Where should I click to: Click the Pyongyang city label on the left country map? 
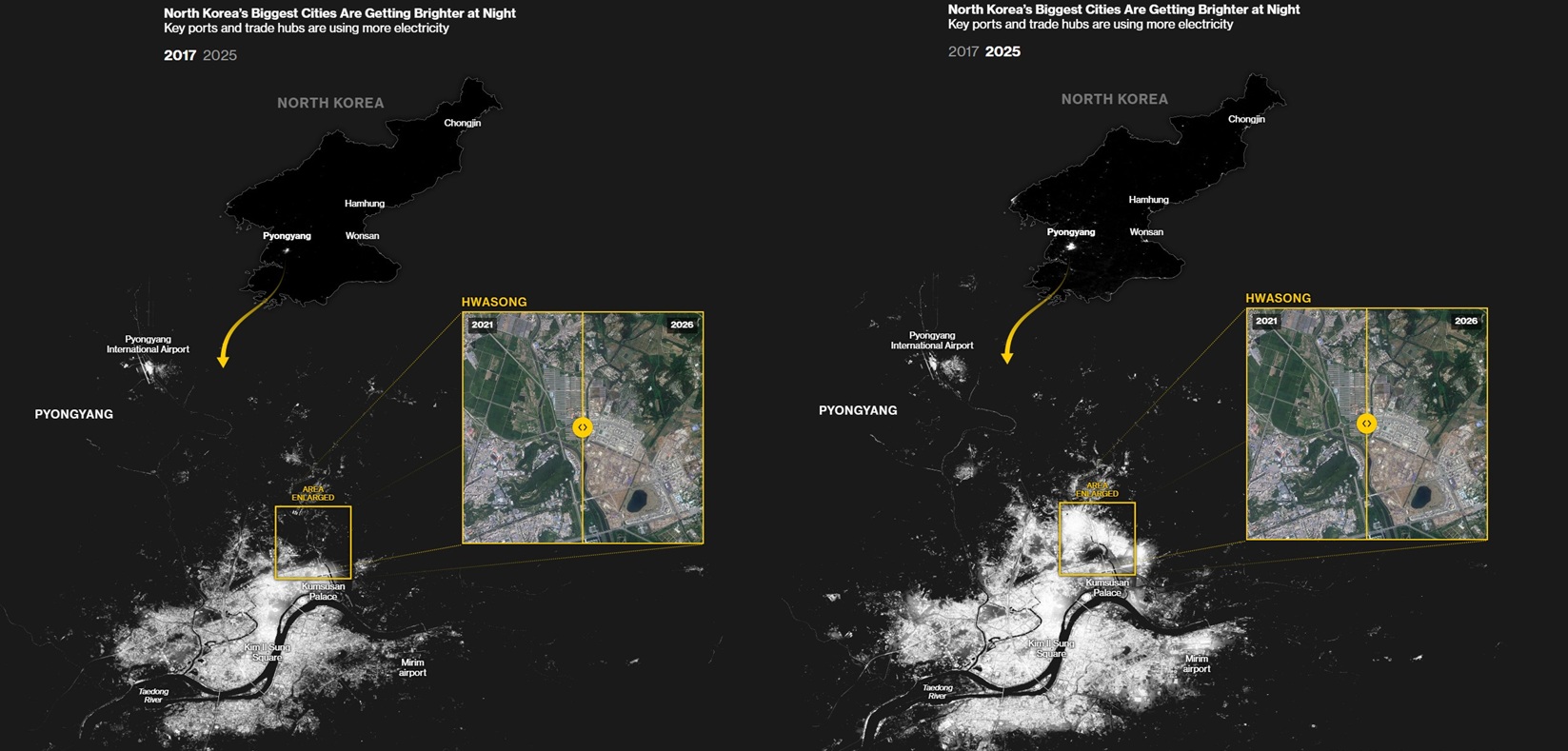pyautogui.click(x=287, y=236)
